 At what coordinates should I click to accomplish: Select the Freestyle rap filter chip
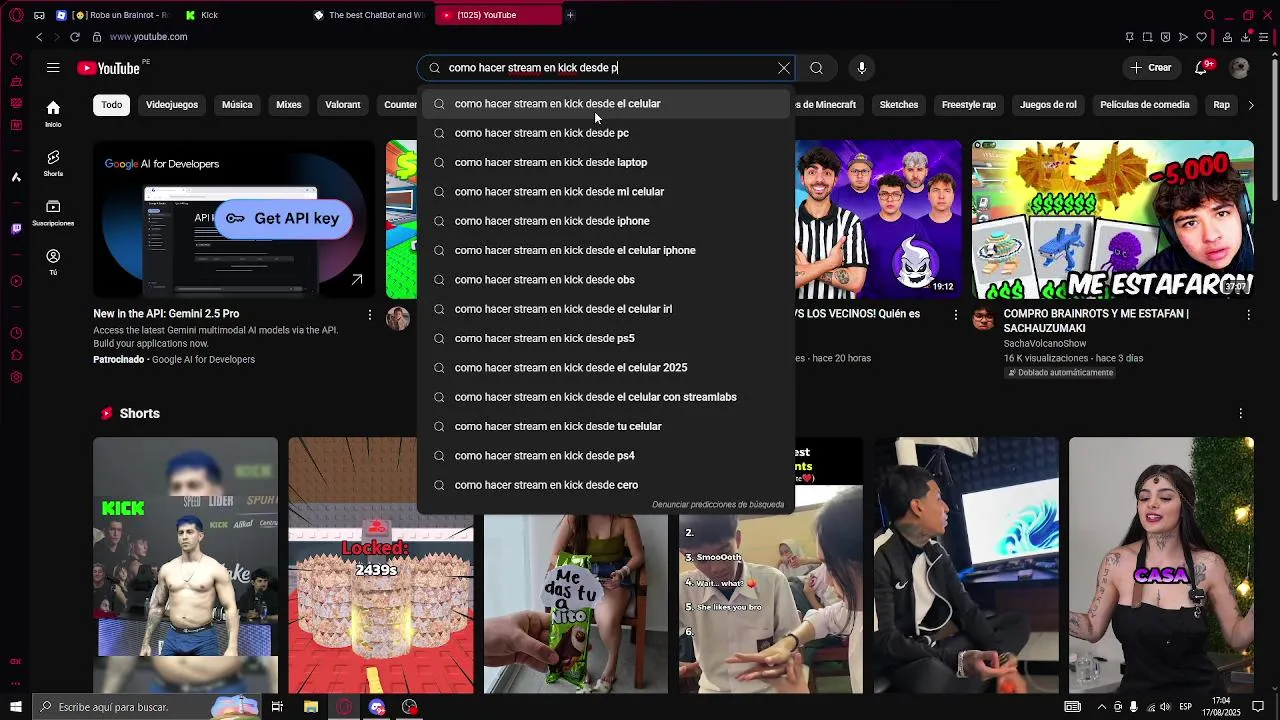(x=969, y=105)
